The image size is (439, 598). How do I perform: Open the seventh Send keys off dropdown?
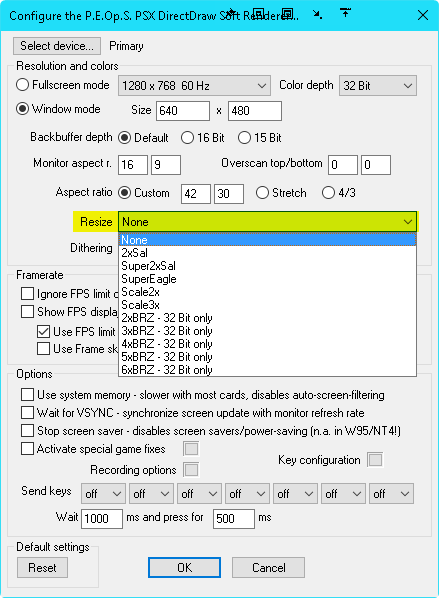391,494
